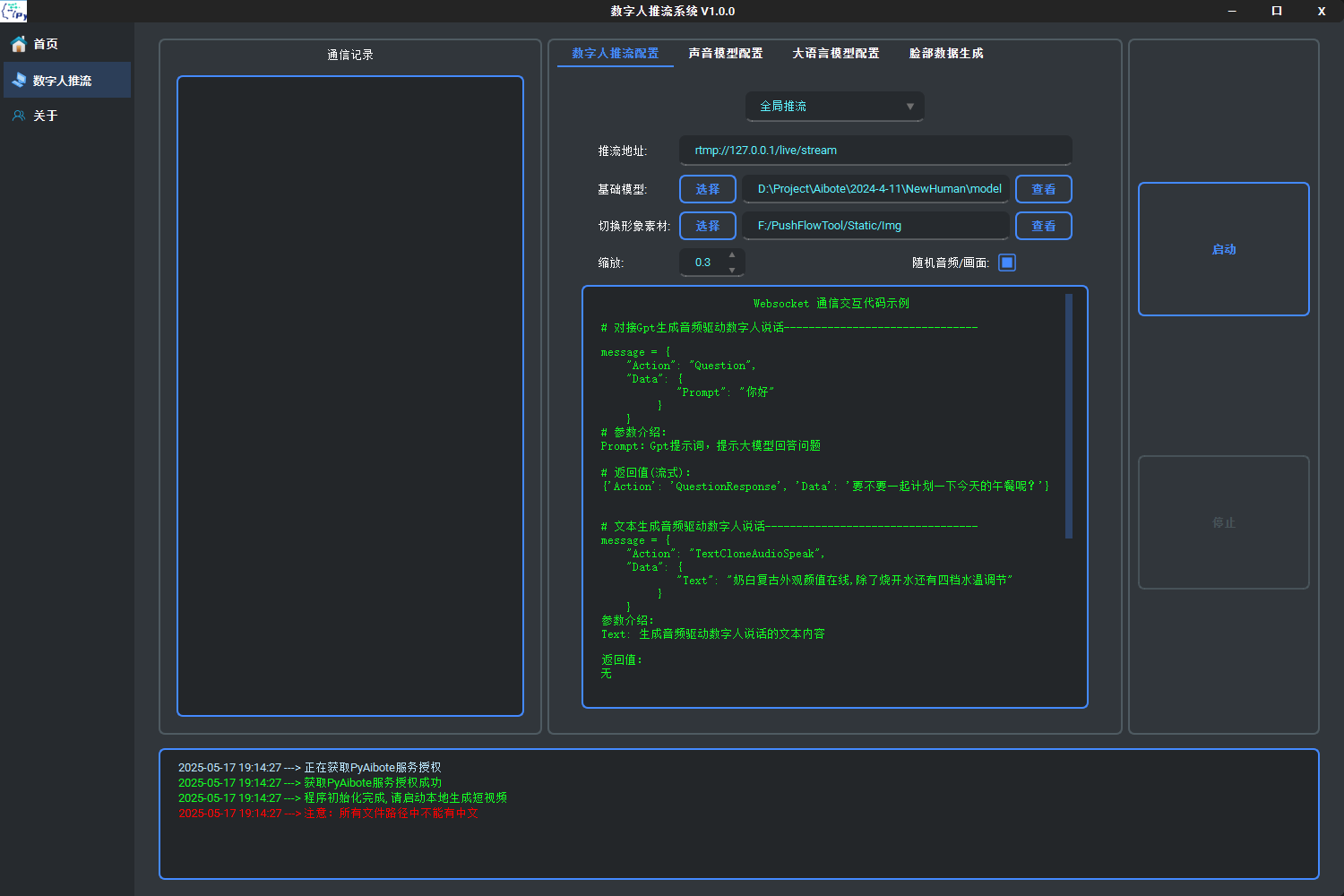This screenshot has height=896, width=1344.
Task: Click the digital human streaming sidebar icon
Action: click(x=18, y=81)
